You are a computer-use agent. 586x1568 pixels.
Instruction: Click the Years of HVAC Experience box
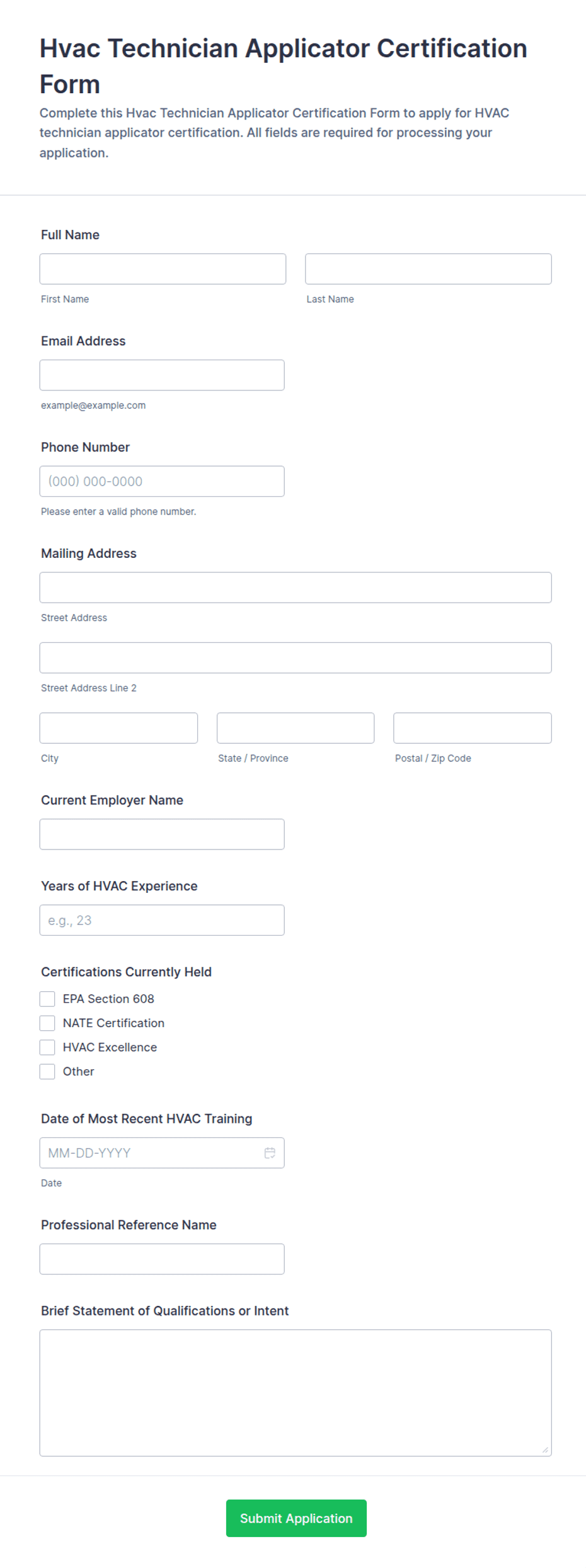162,920
